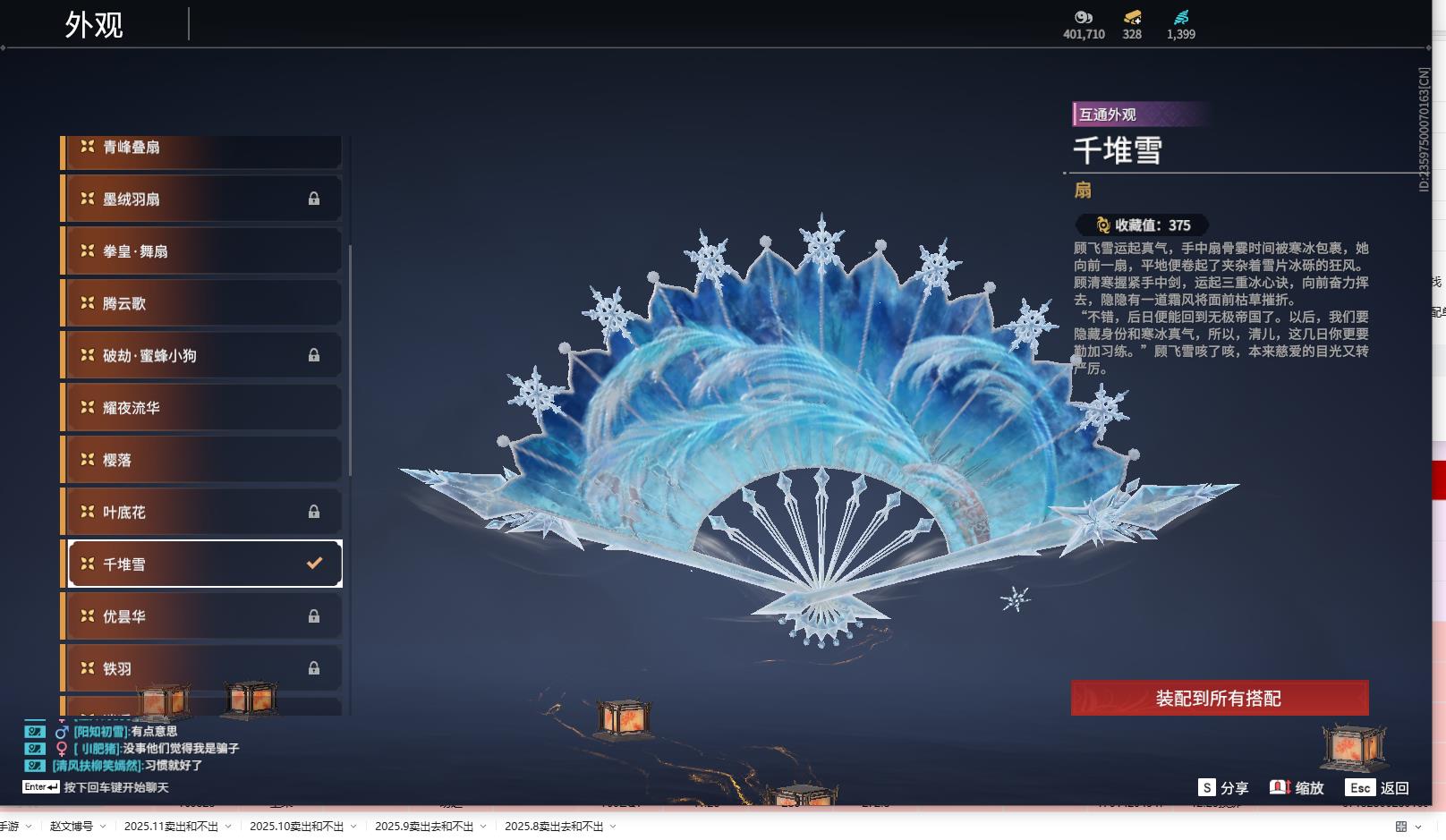Click the silver coin currency icon

[x=1084, y=17]
